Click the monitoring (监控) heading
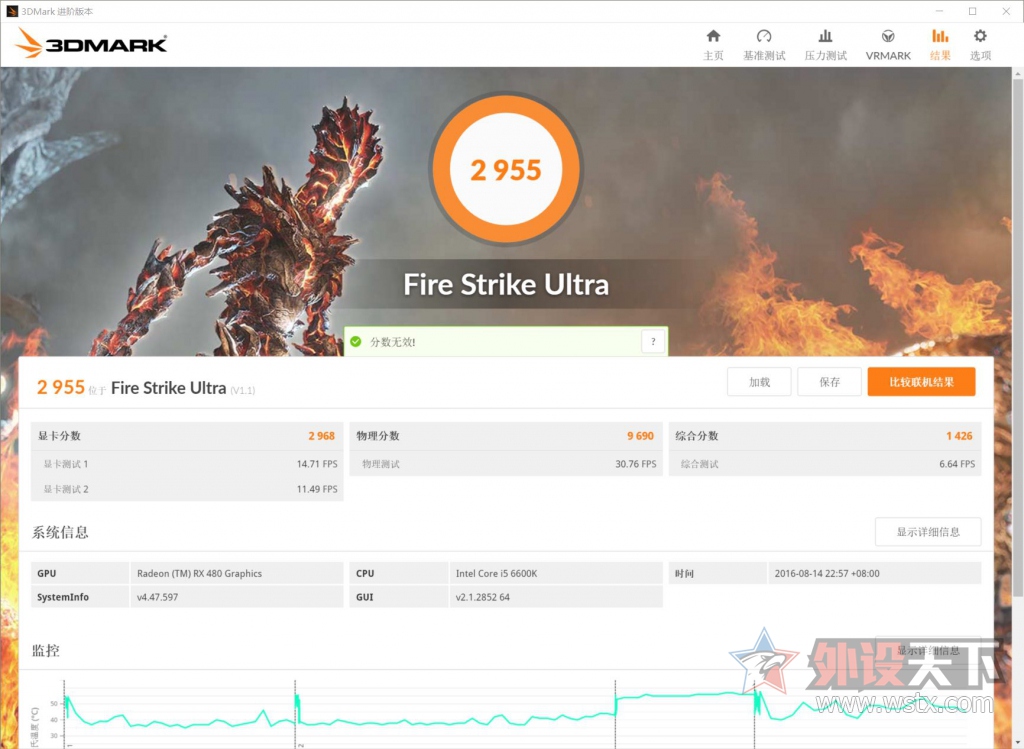Viewport: 1024px width, 749px height. [46, 650]
